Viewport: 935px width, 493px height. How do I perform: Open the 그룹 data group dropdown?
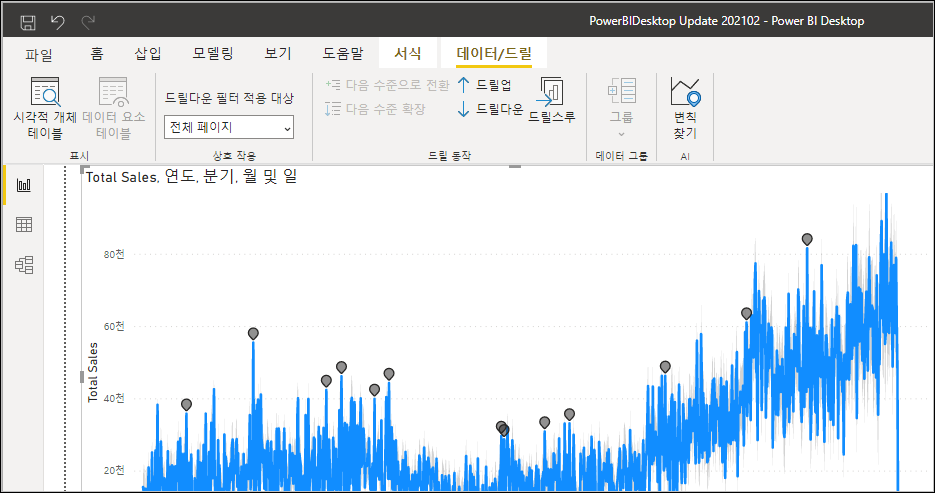tap(621, 108)
